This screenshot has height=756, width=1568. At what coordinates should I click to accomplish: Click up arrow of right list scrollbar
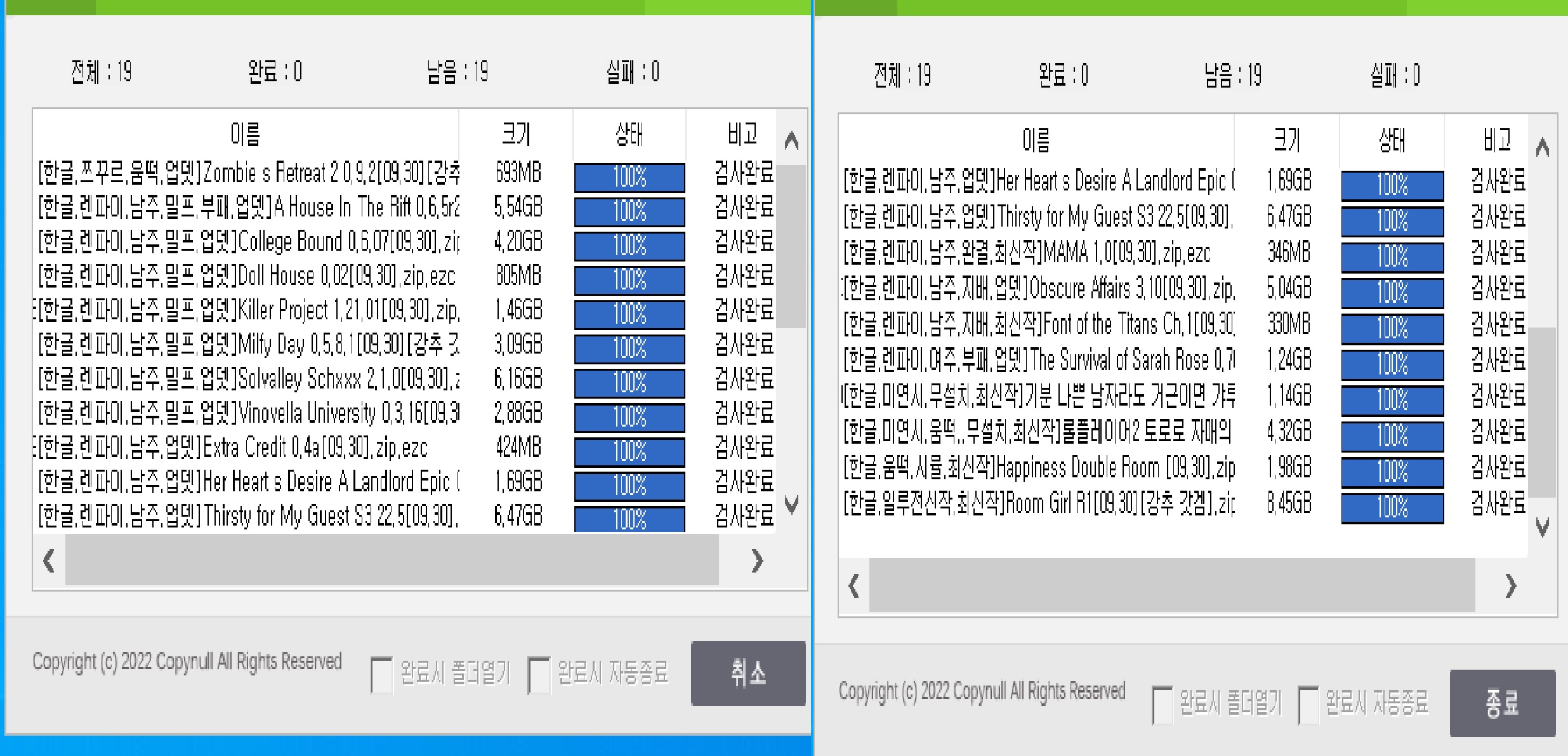pyautogui.click(x=1542, y=148)
